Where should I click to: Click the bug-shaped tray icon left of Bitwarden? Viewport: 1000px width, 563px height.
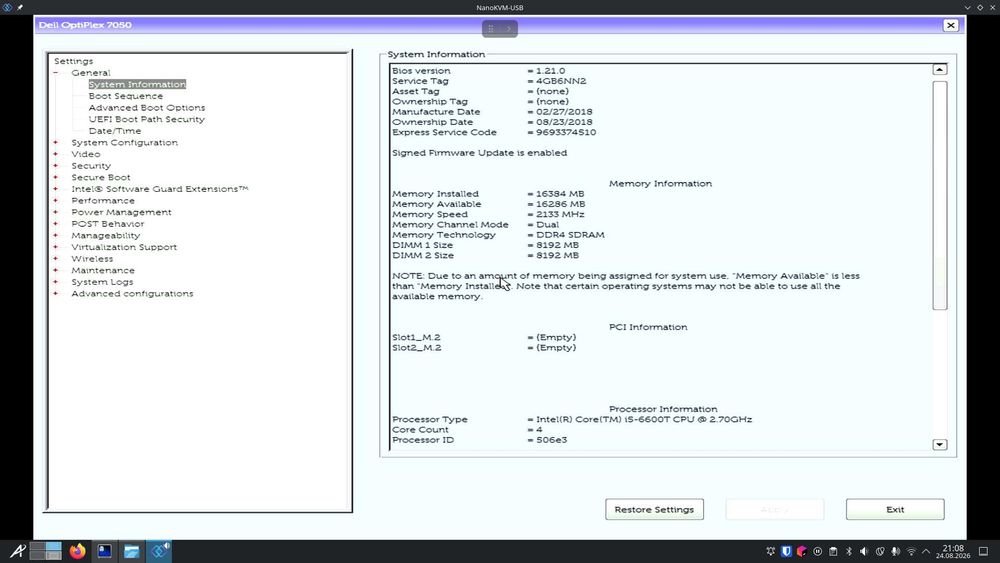point(770,552)
